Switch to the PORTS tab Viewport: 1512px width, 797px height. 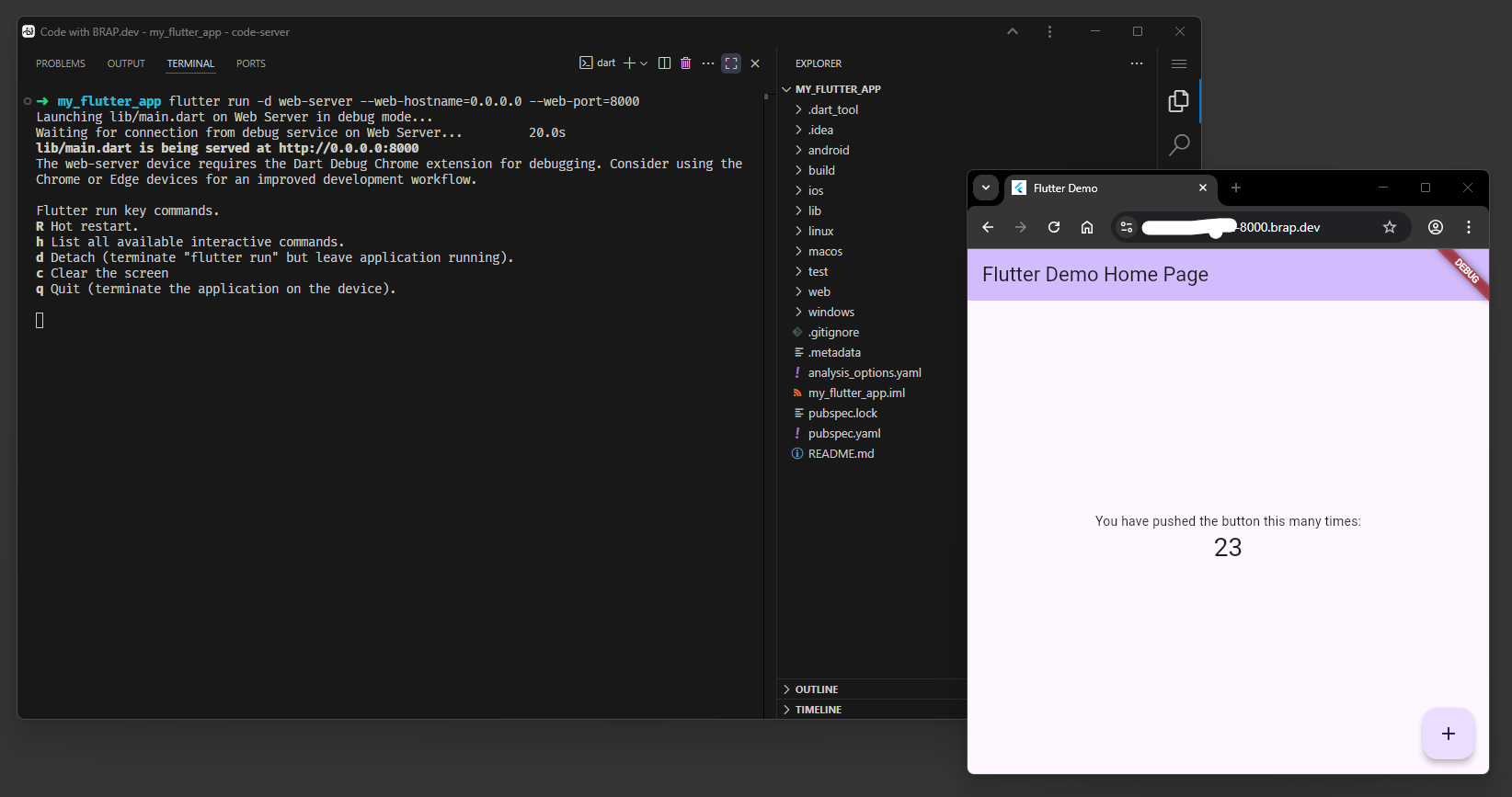[250, 63]
